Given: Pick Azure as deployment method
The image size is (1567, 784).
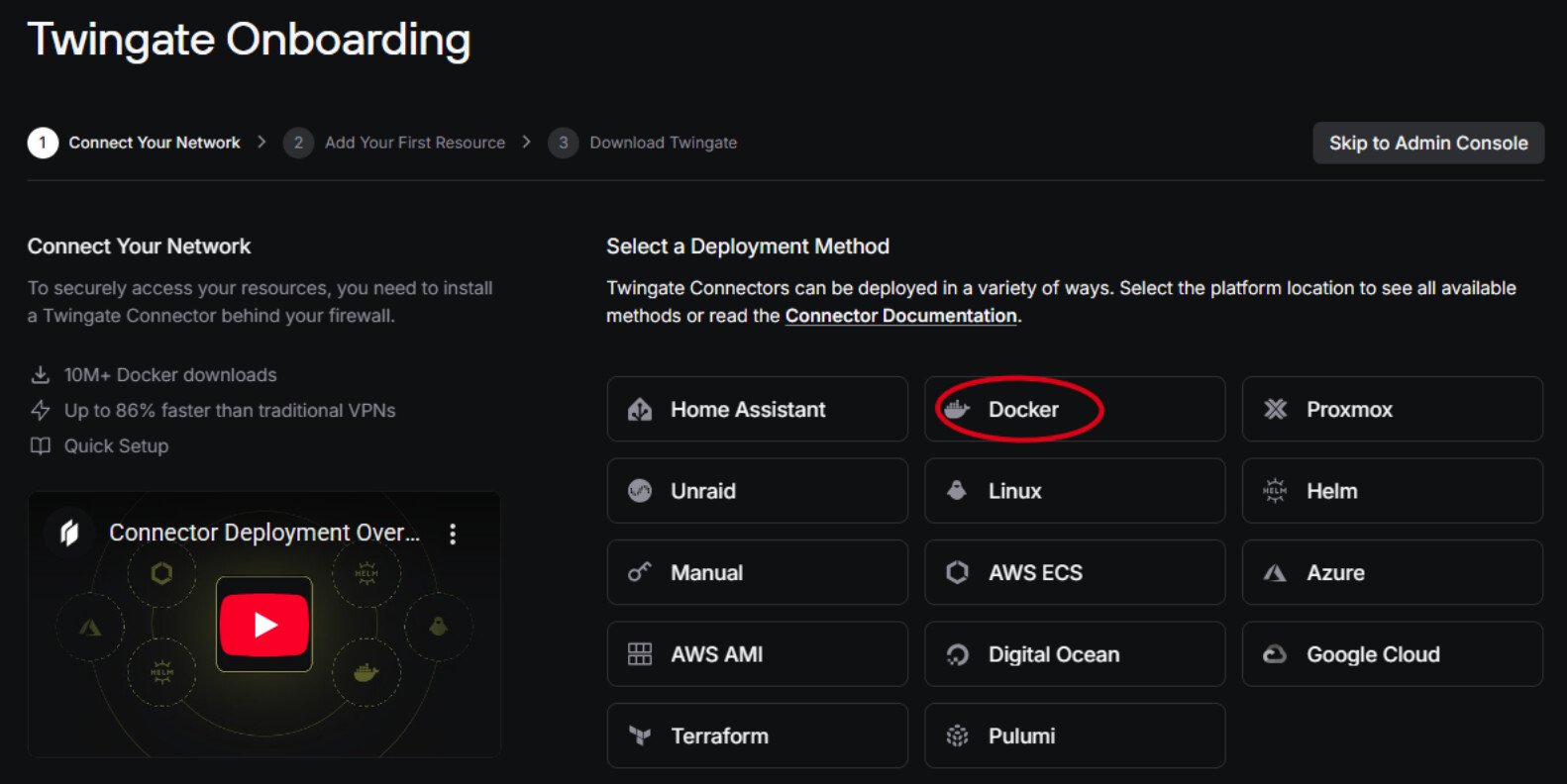Looking at the screenshot, I should [1392, 572].
